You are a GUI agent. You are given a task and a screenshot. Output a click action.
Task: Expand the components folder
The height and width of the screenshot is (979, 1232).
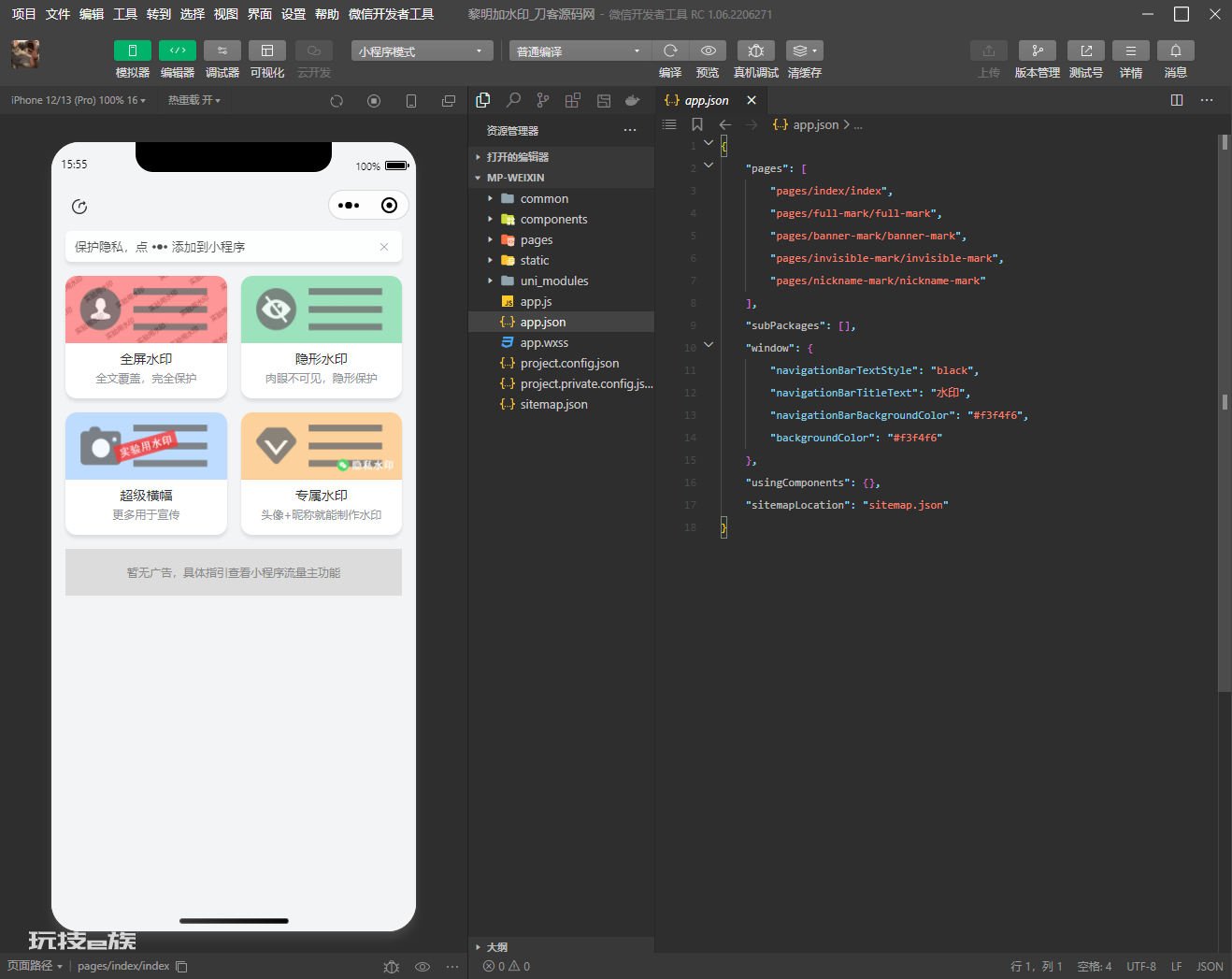tap(561, 219)
